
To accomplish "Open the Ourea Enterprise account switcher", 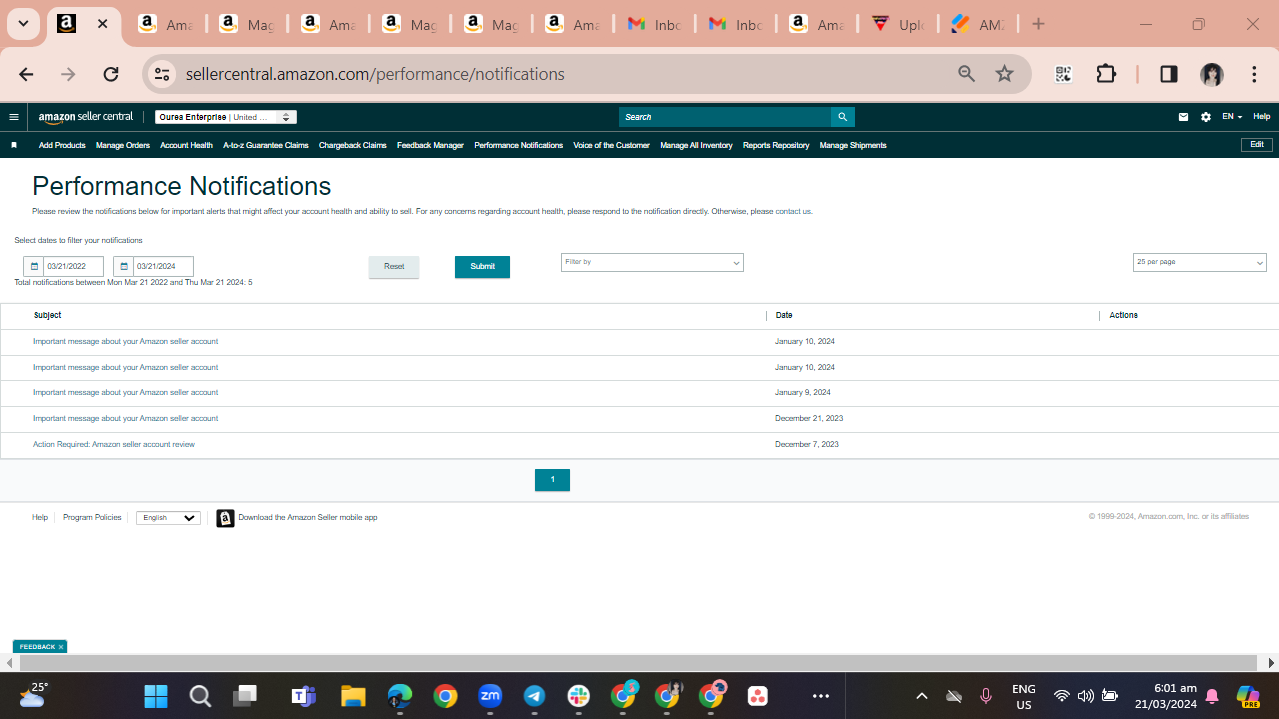I will (225, 117).
